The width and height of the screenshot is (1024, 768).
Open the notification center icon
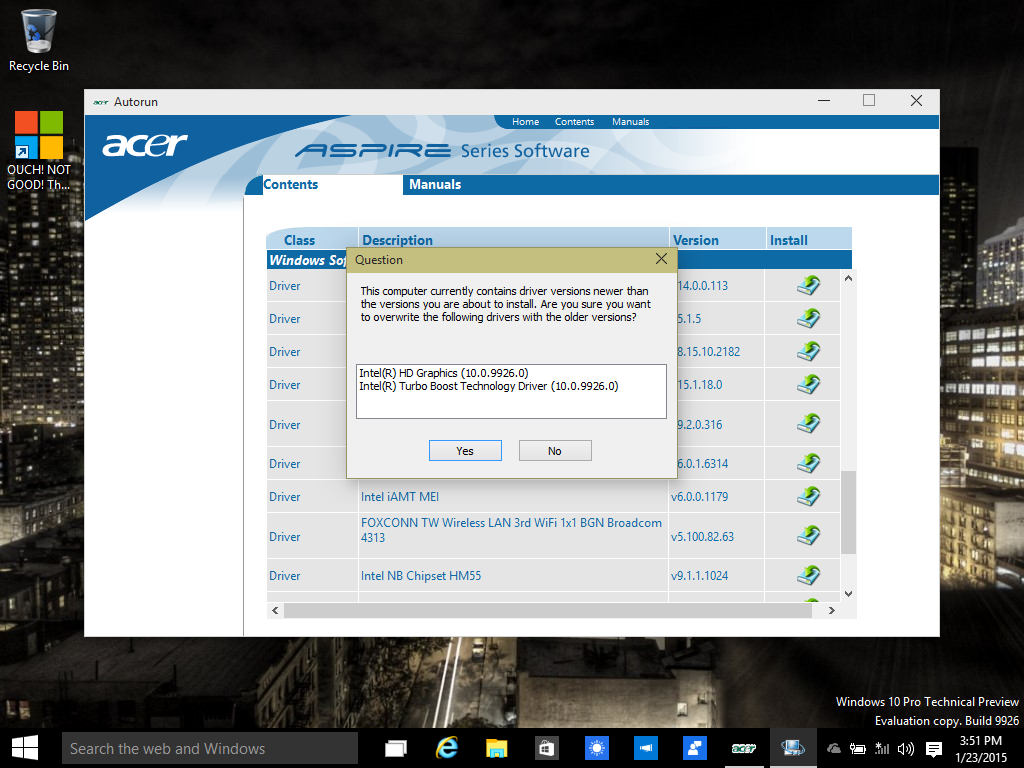pos(934,749)
